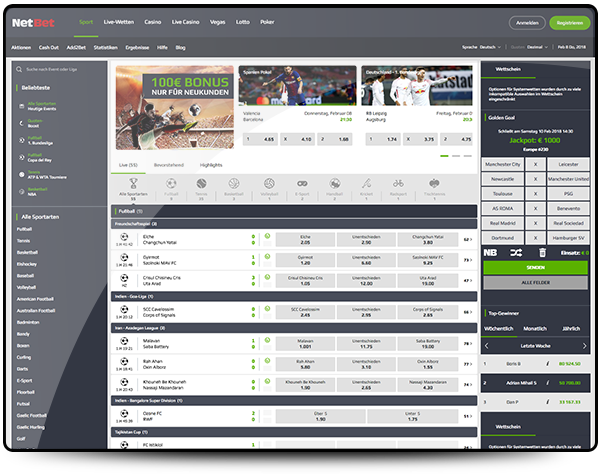Open NBA basketball icon in Beliebteste
The width and height of the screenshot is (600, 474).
[22, 192]
